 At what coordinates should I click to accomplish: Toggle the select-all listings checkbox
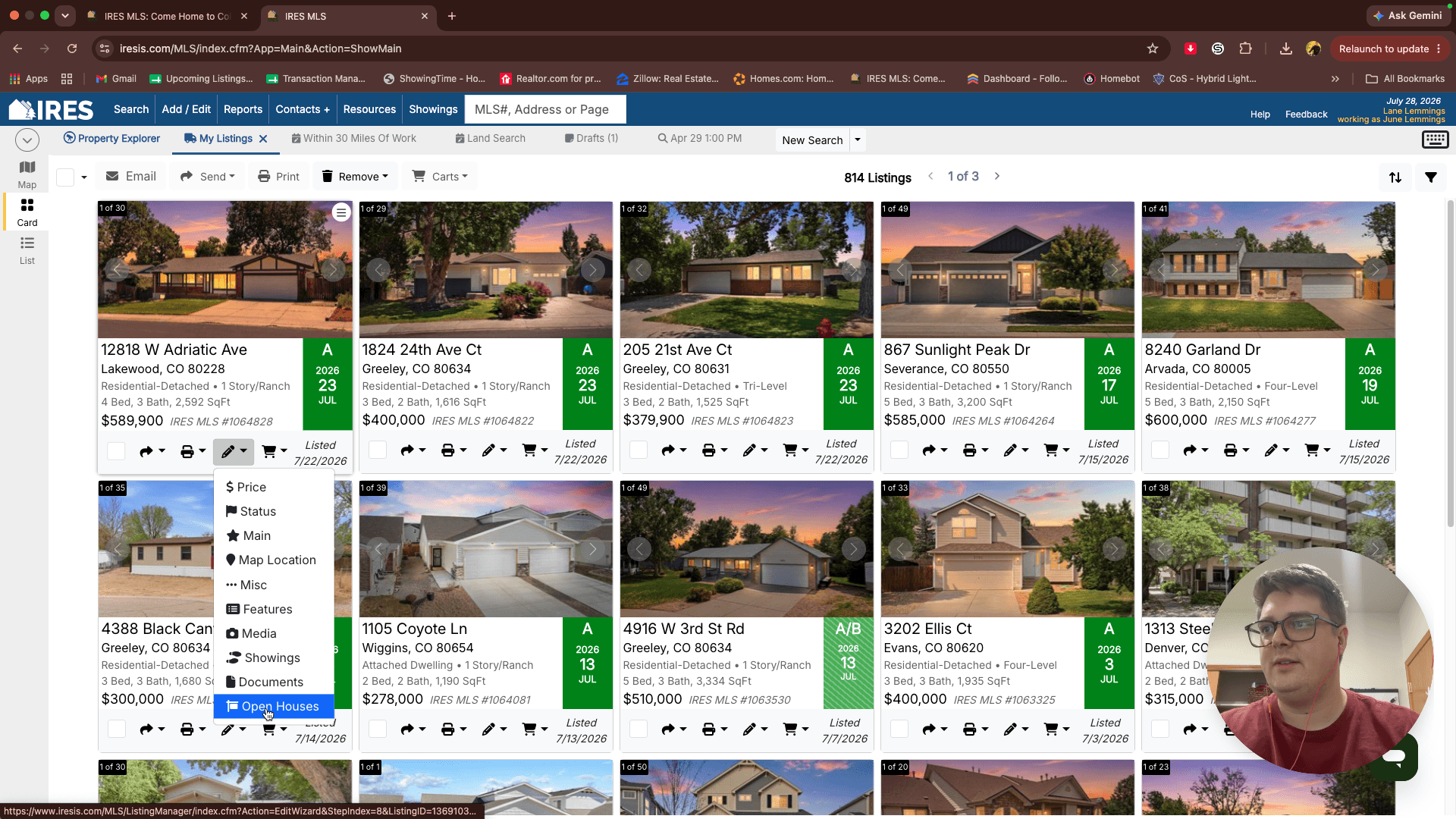tap(65, 177)
